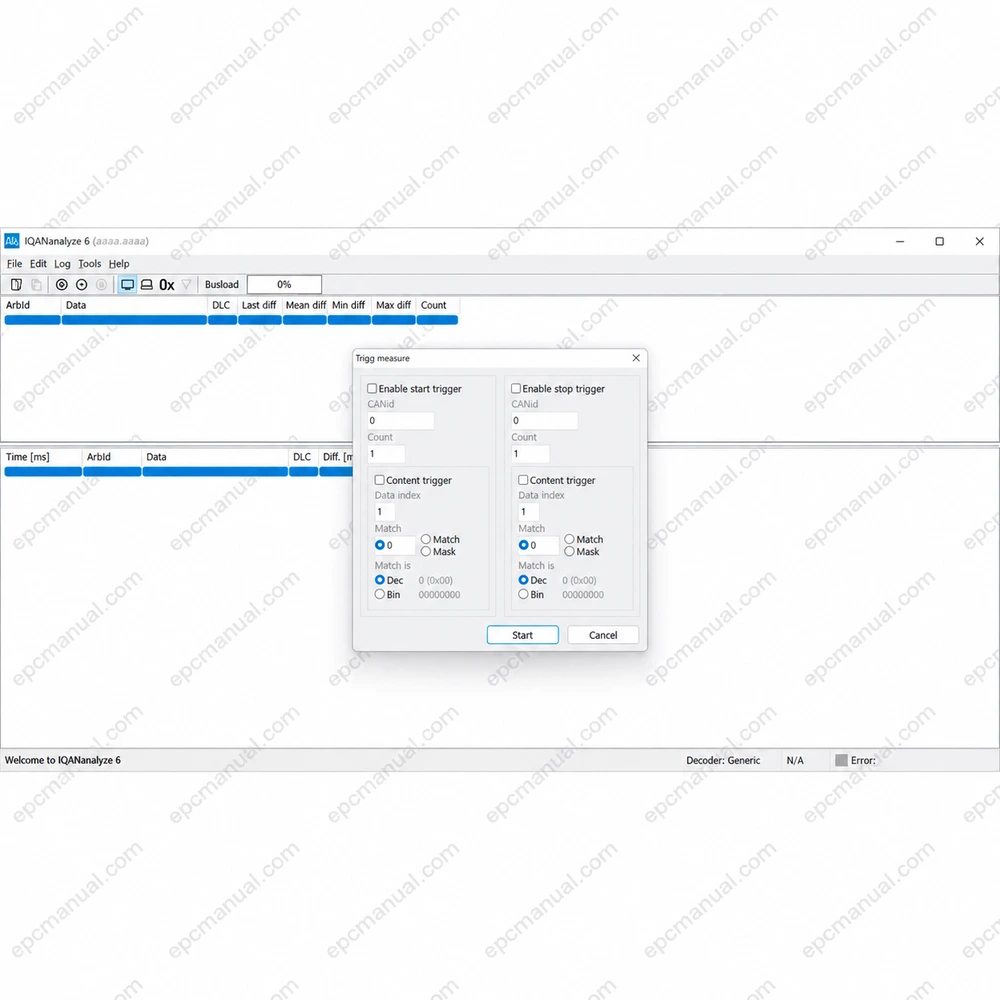Screen dimensions: 1000x1000
Task: Select the Match radio in stop trigger
Action: pos(570,540)
